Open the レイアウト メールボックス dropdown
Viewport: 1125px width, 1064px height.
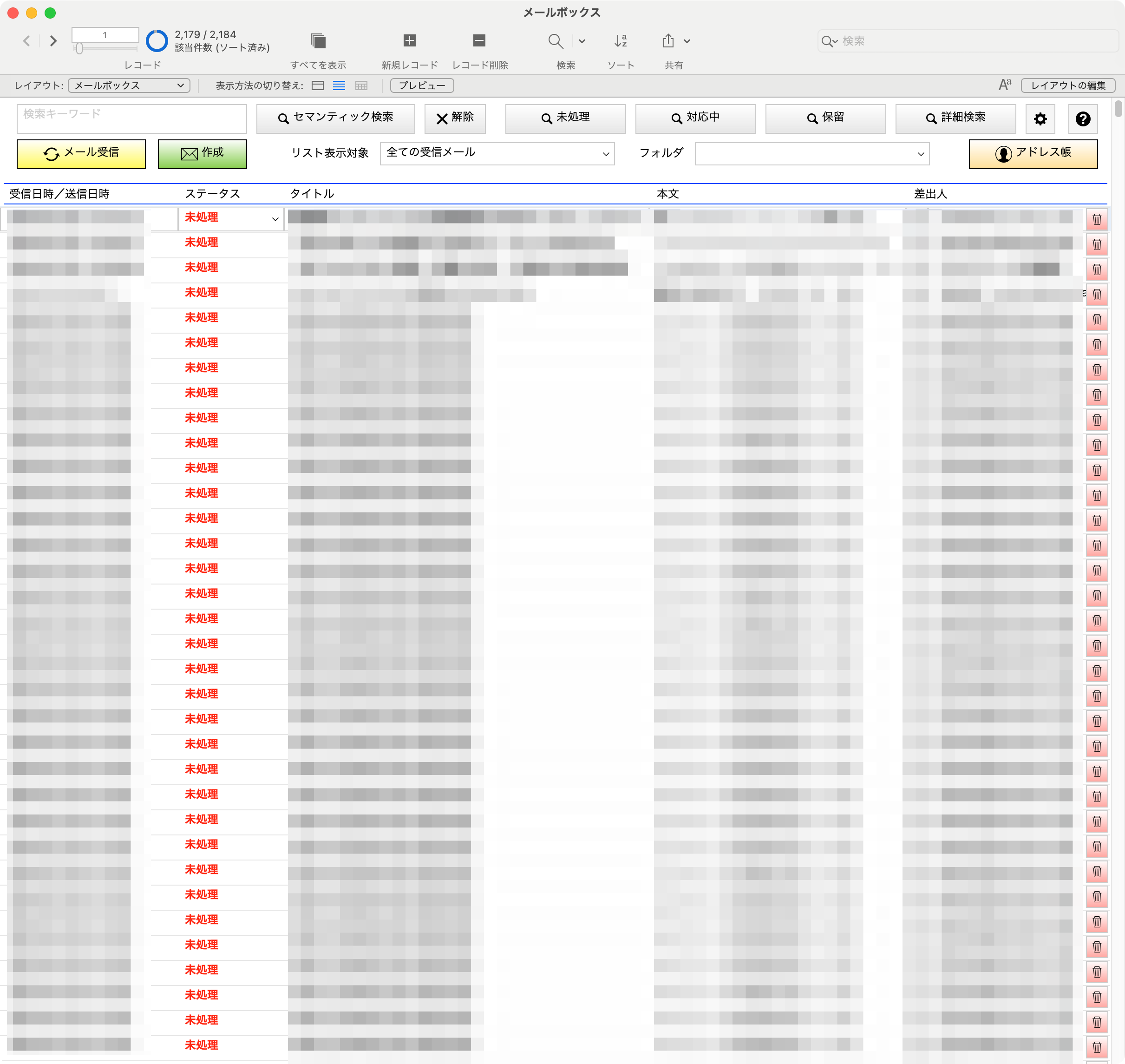129,85
